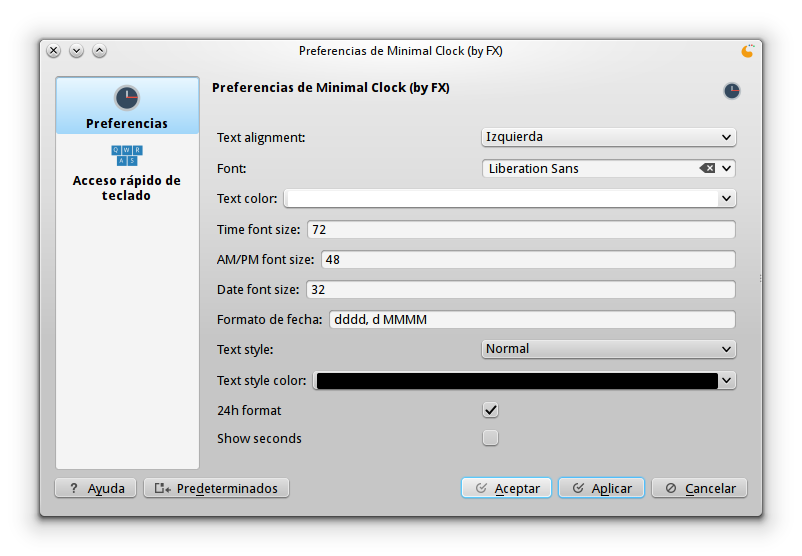Click the Date font size field

[x=521, y=290]
